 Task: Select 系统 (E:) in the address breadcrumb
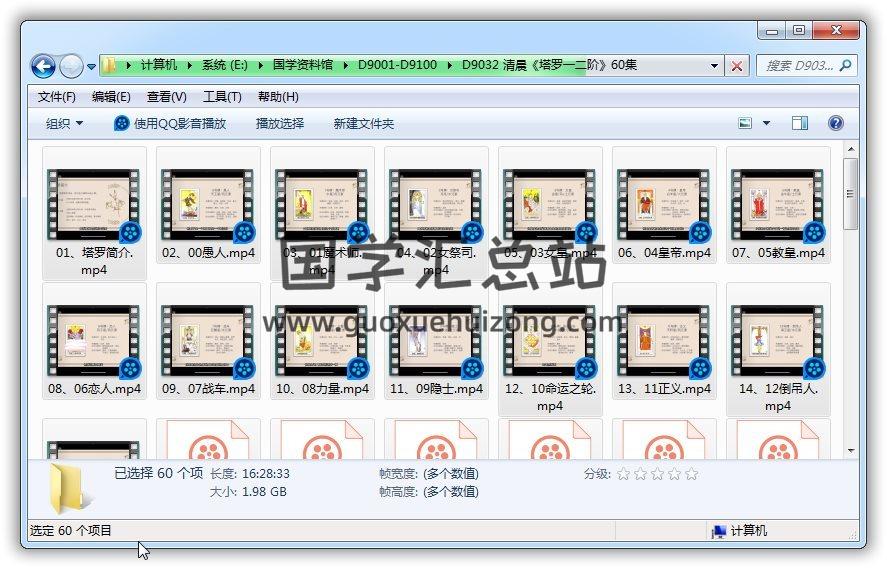tap(225, 65)
